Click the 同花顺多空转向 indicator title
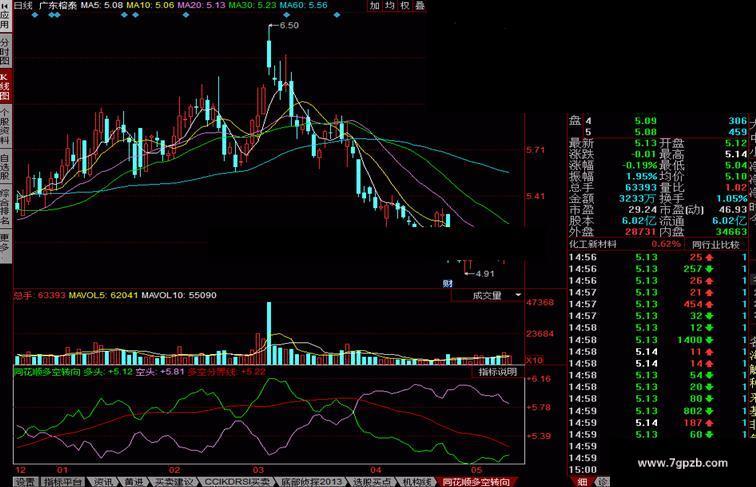 (47, 372)
